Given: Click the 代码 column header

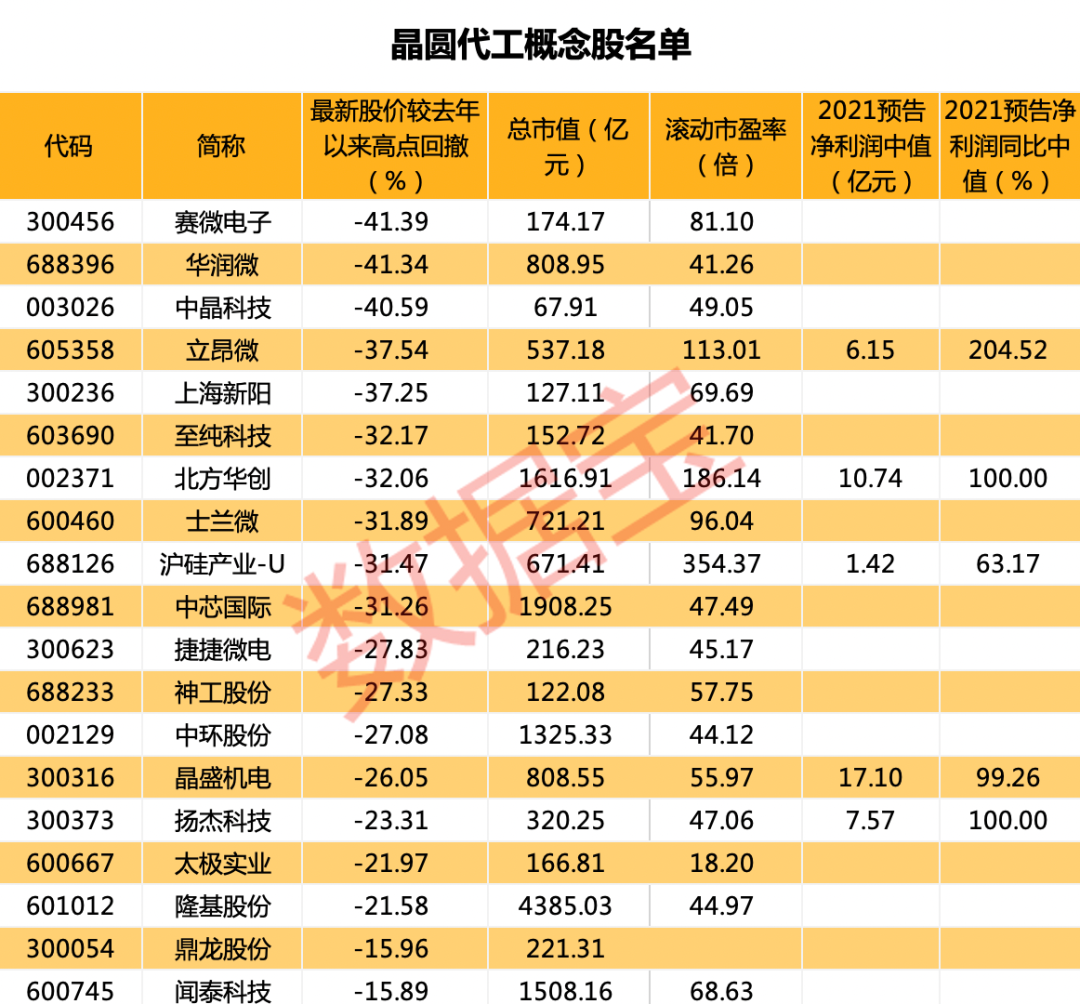Looking at the screenshot, I should tap(69, 146).
